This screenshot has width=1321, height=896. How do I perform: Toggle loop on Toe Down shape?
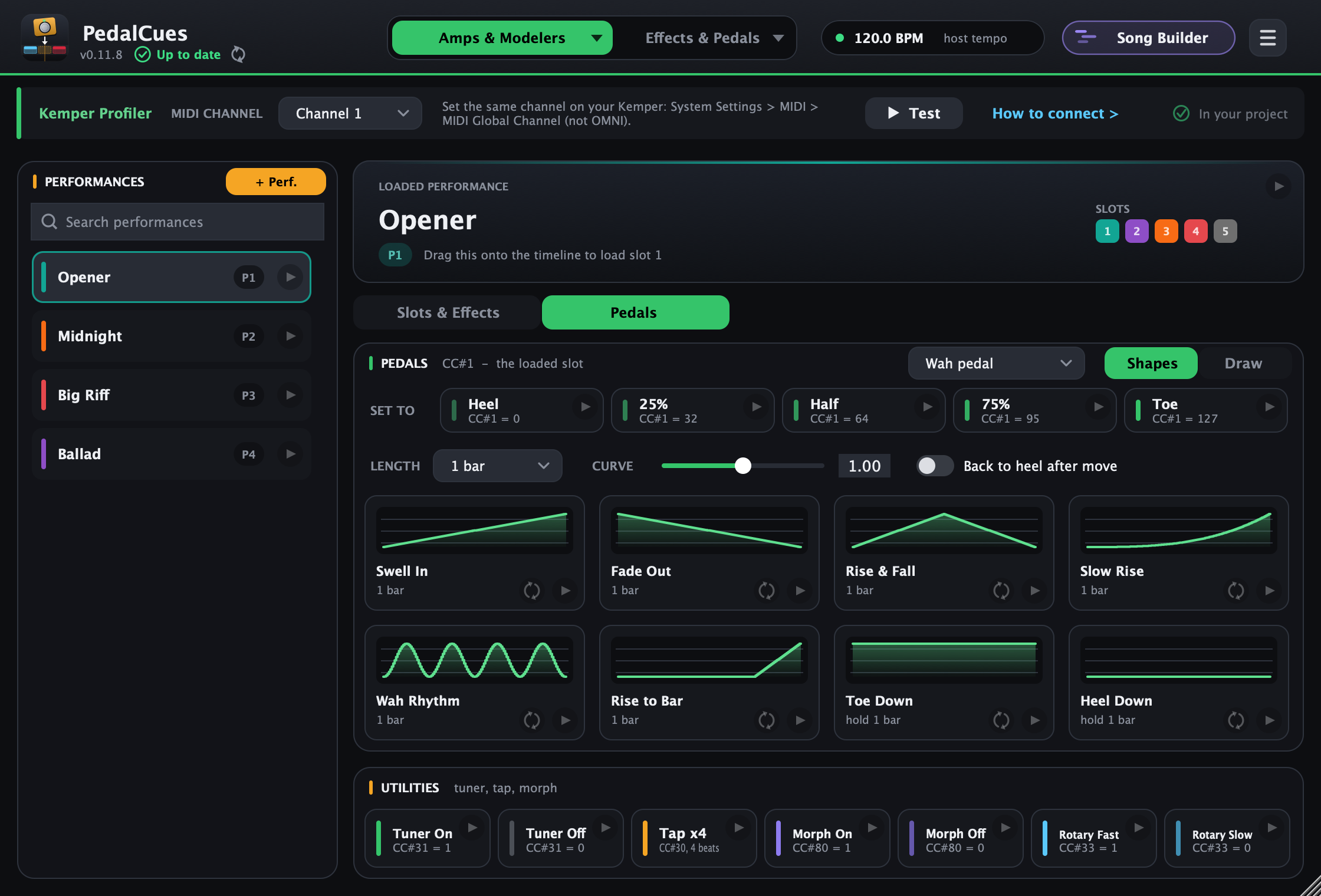[1001, 720]
